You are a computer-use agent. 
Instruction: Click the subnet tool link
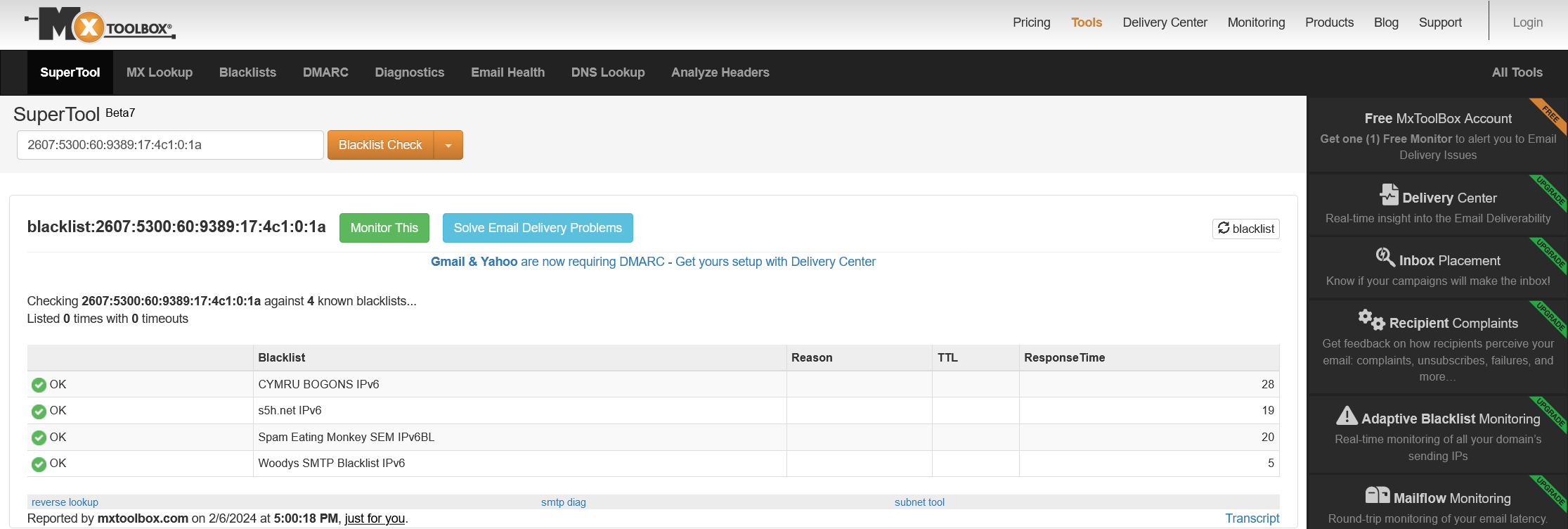pyautogui.click(x=919, y=502)
